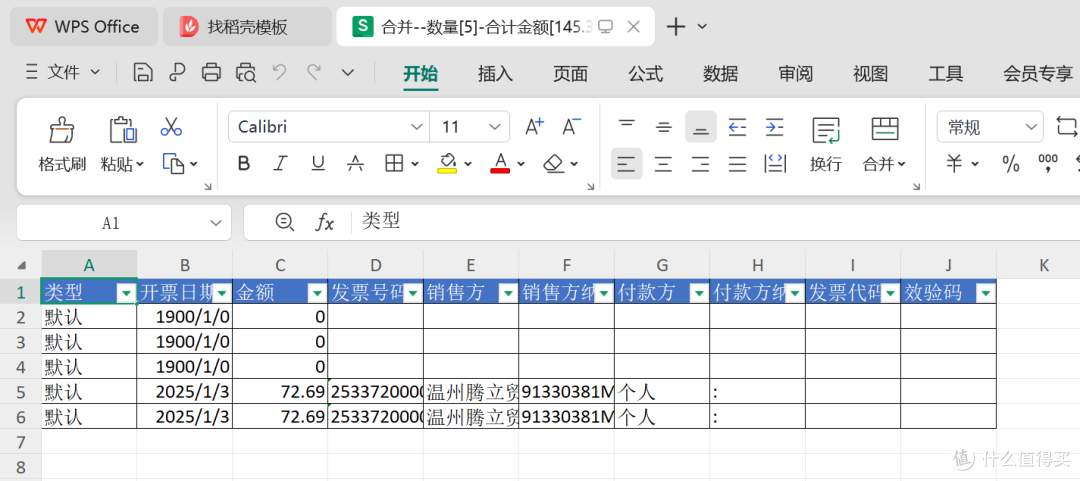Expand the quick access toolbar chevron
Screen dimensions: 1080x481
349,72
